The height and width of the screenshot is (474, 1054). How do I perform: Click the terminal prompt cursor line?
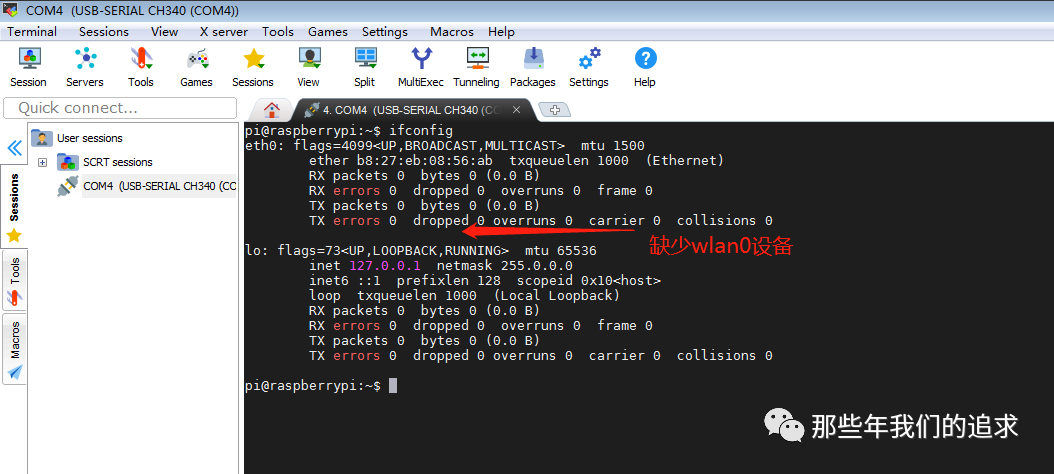(321, 386)
